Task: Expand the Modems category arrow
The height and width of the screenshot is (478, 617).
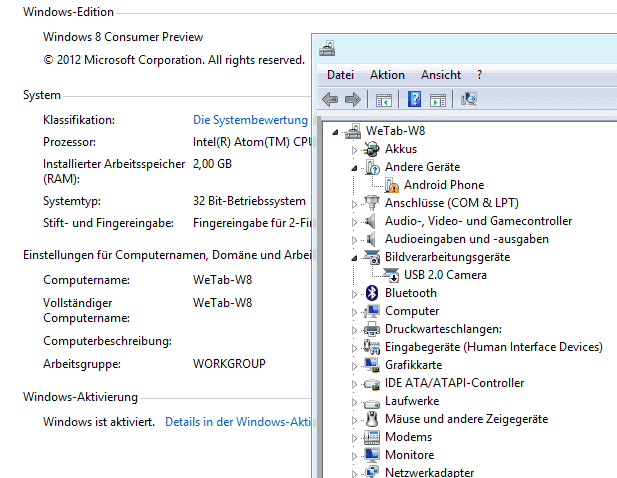Action: click(354, 438)
